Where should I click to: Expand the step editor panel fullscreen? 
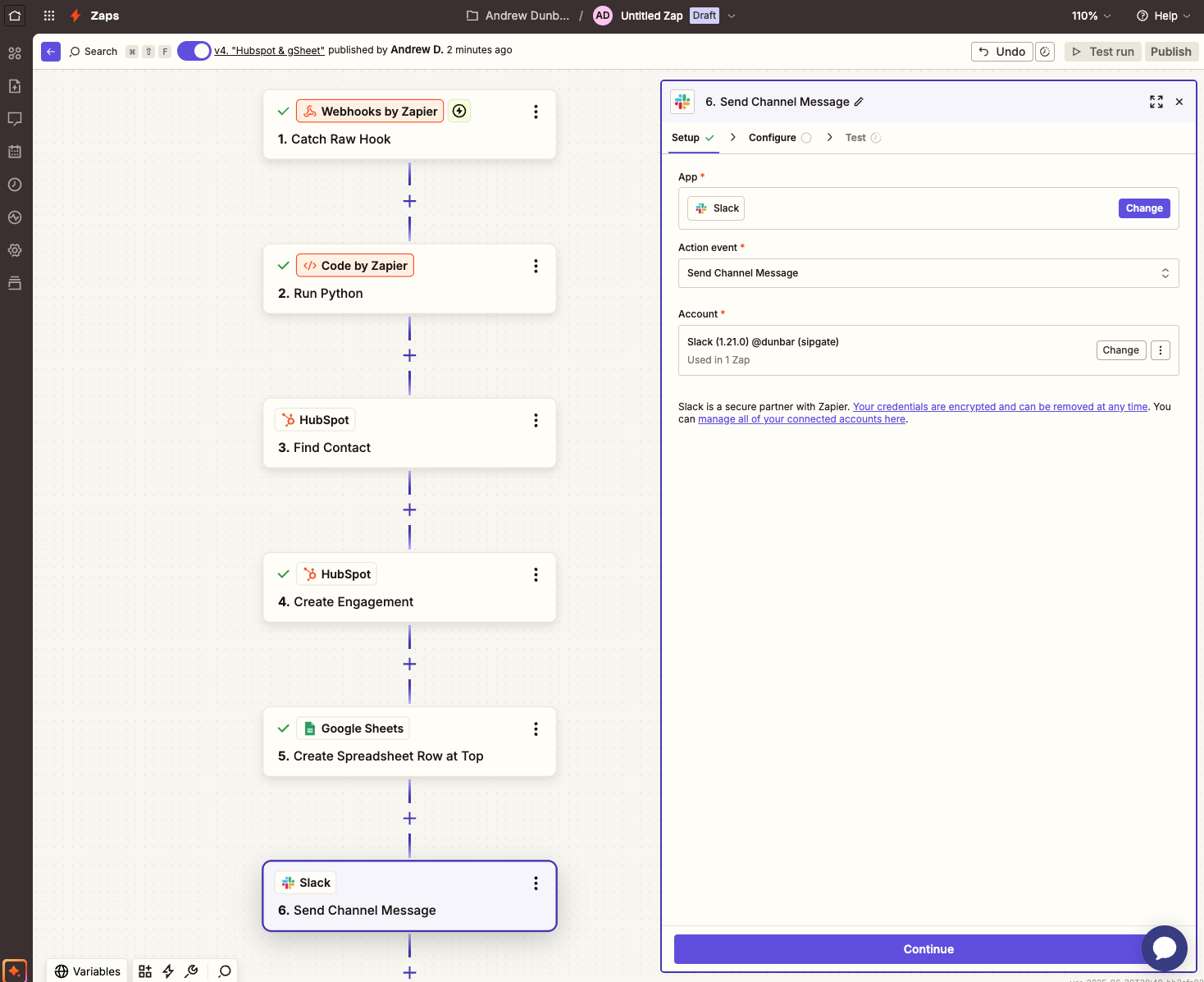(x=1156, y=102)
